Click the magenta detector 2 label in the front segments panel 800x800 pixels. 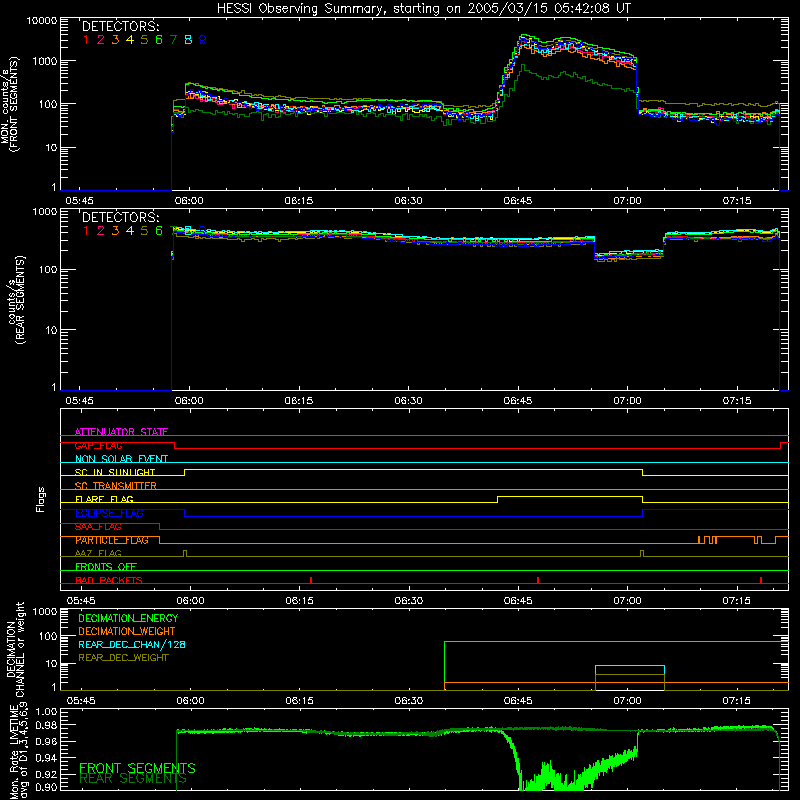point(101,40)
